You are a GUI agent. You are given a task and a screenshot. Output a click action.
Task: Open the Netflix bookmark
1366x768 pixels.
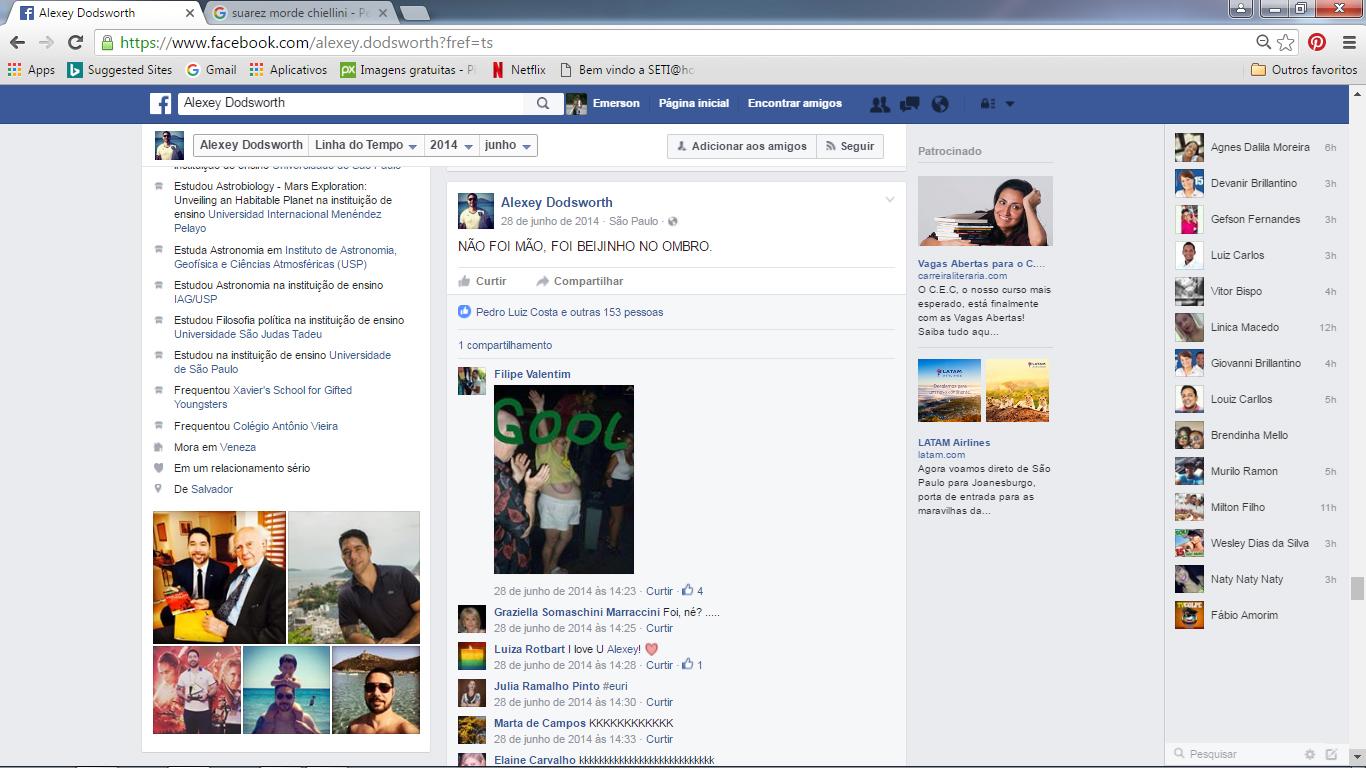518,70
